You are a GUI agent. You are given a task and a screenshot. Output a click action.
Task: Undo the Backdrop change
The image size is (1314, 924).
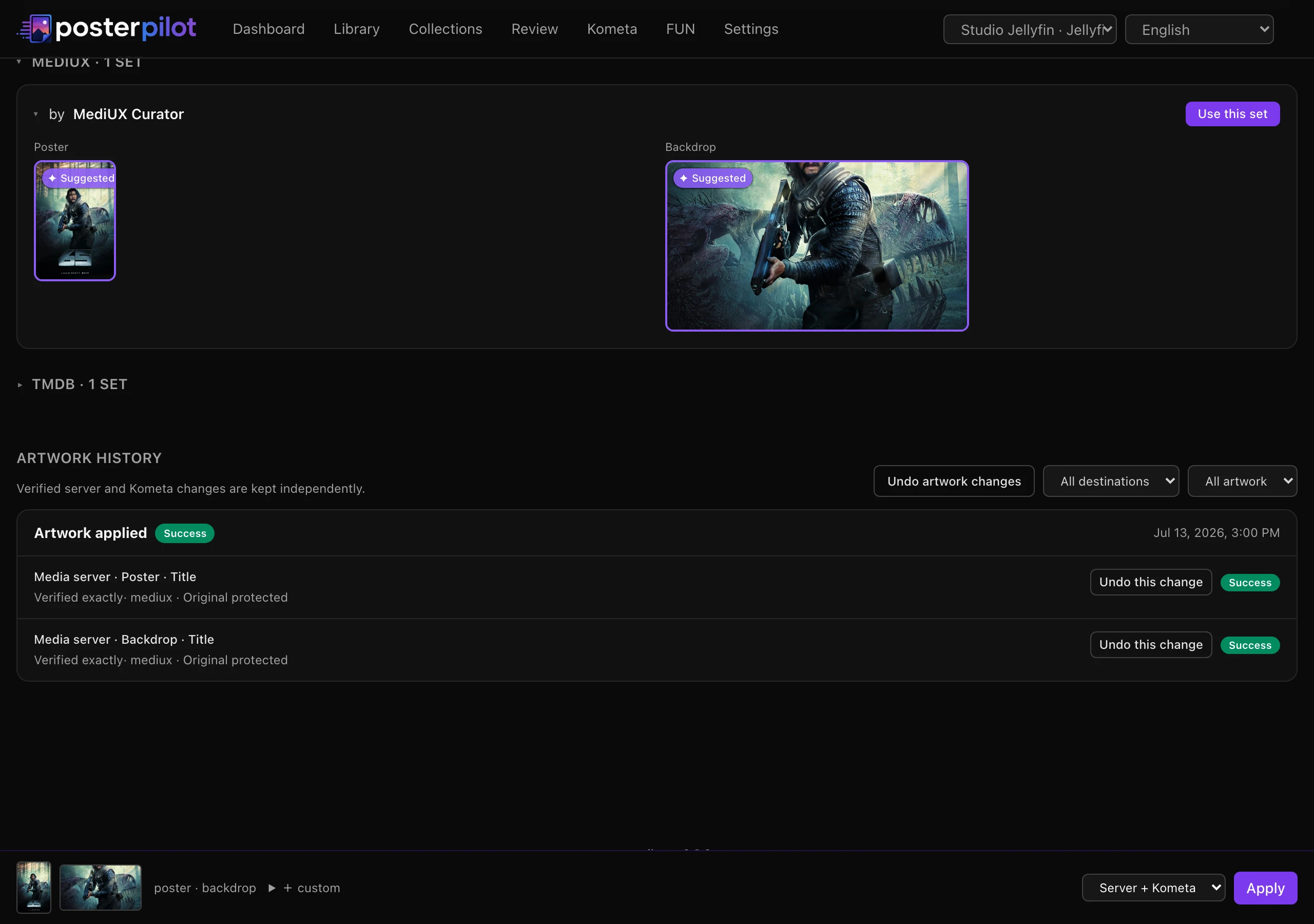pos(1150,645)
